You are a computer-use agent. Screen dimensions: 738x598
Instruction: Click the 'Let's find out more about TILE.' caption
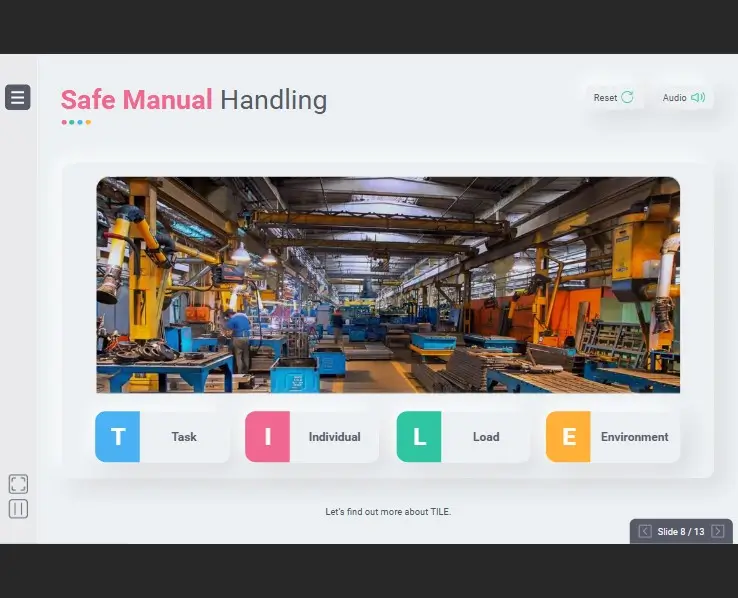click(x=388, y=511)
